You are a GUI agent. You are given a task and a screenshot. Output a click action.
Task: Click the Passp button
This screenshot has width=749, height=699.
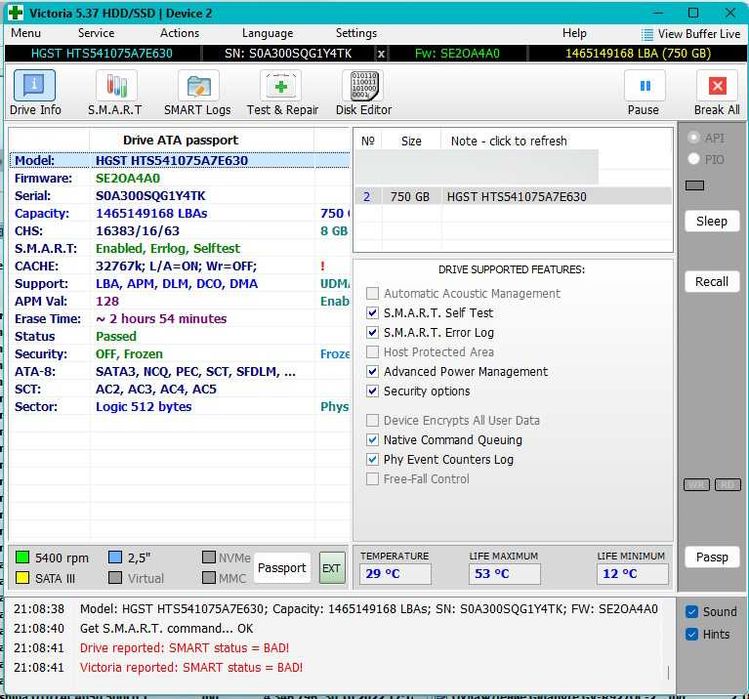(x=712, y=557)
